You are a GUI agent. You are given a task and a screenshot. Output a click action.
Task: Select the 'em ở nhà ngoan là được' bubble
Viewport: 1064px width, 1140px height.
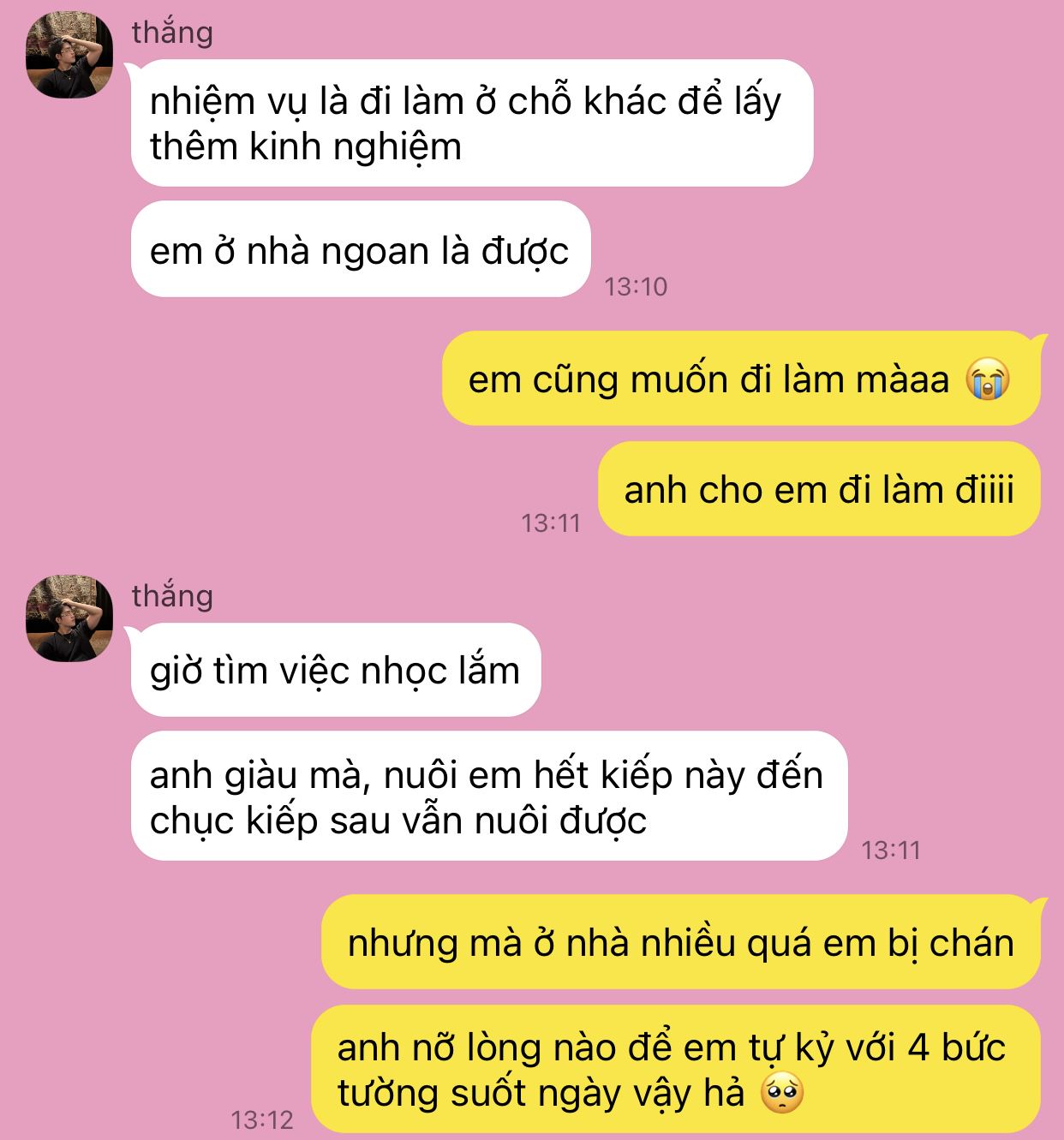tap(361, 249)
